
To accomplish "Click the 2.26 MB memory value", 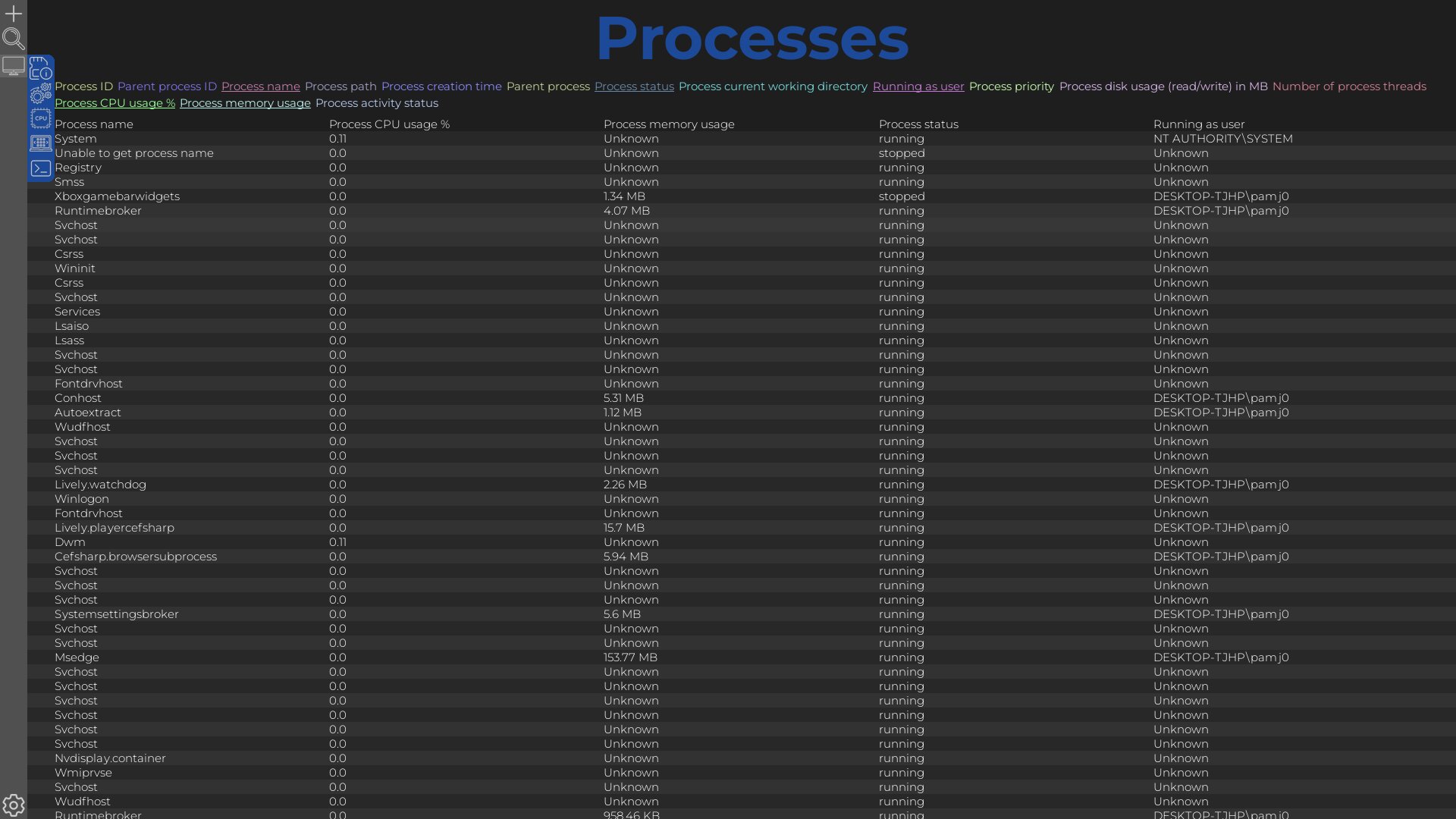I will [x=625, y=485].
